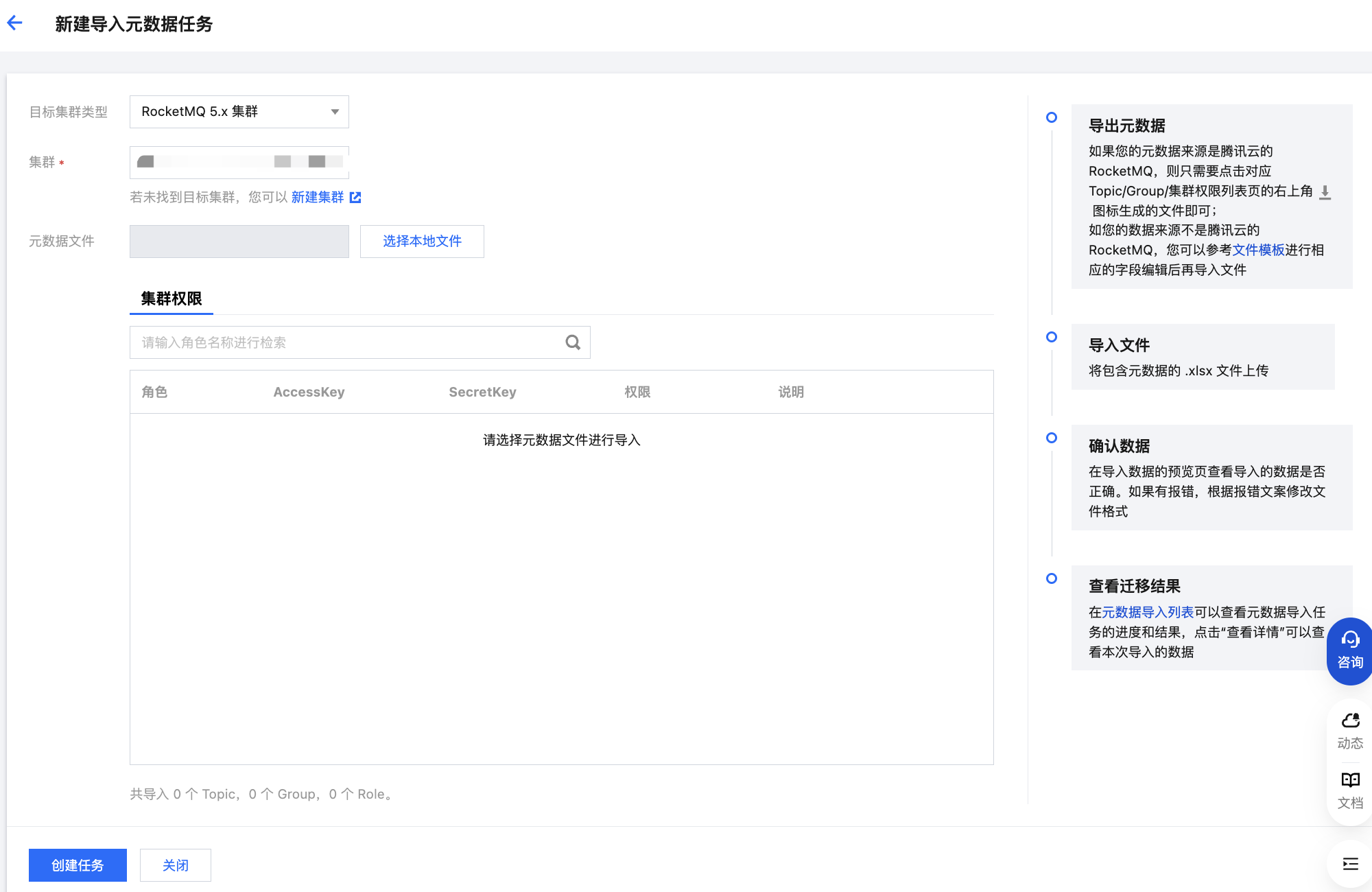Click the 创建任务 button
Viewport: 1372px width, 892px height.
pos(78,865)
